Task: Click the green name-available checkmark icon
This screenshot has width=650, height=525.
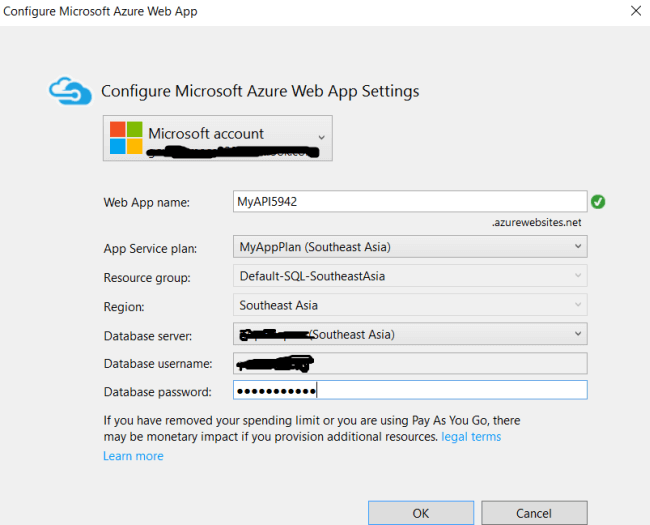Action: tap(598, 201)
